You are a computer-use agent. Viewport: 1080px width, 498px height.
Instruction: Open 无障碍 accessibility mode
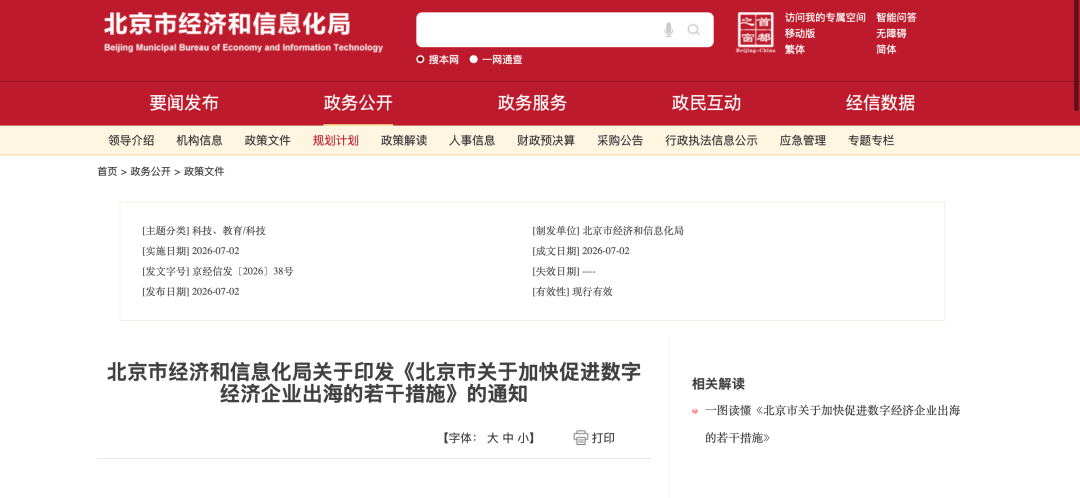891,33
